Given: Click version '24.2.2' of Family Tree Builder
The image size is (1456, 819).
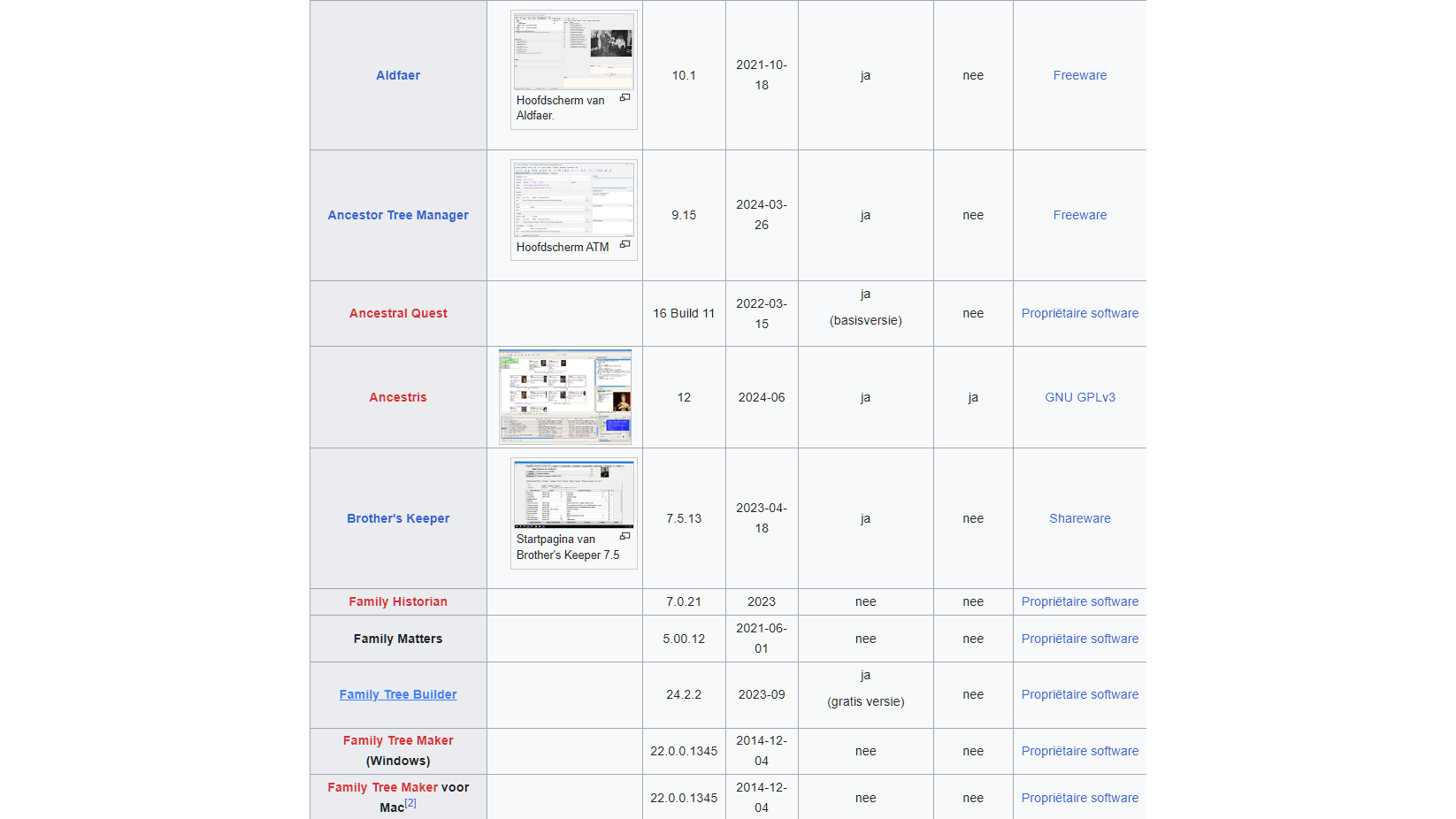Looking at the screenshot, I should click(684, 694).
